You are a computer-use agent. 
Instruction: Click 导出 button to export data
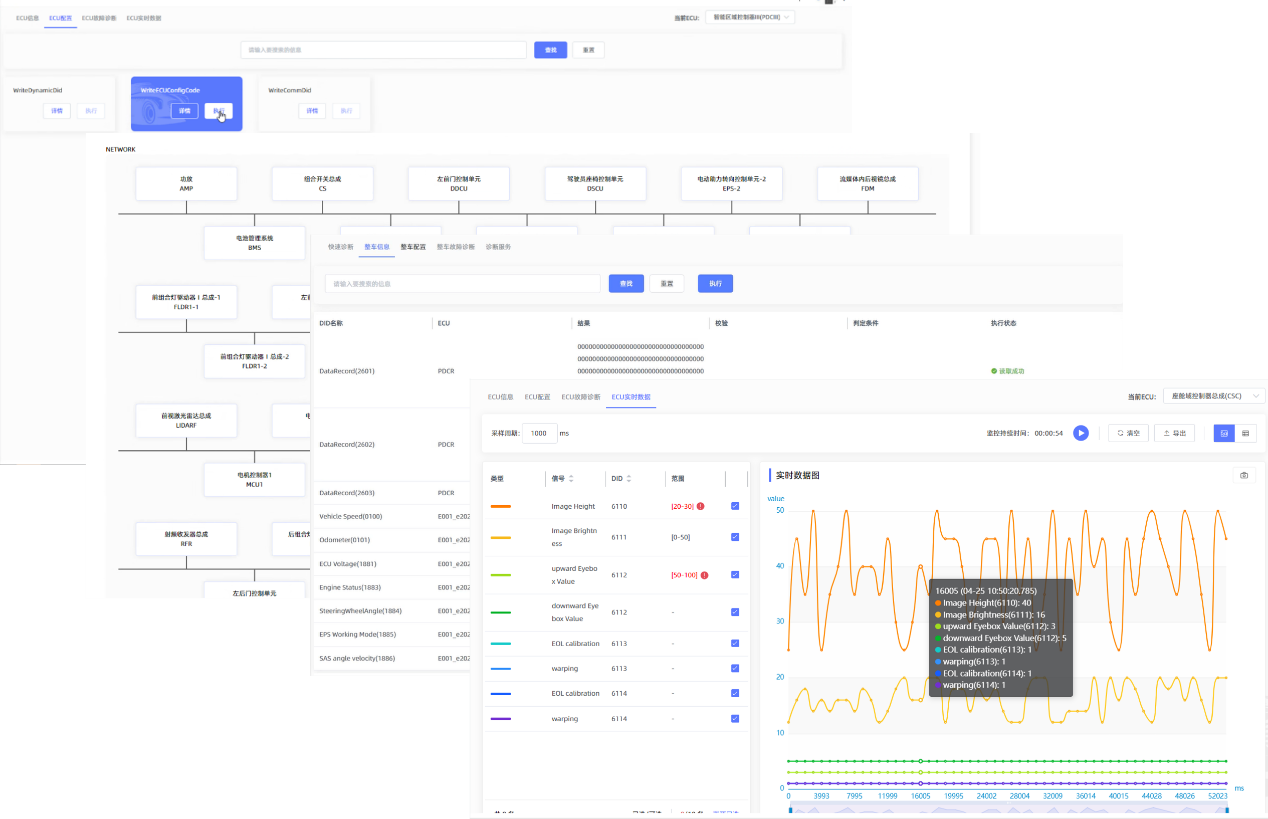coord(1174,433)
